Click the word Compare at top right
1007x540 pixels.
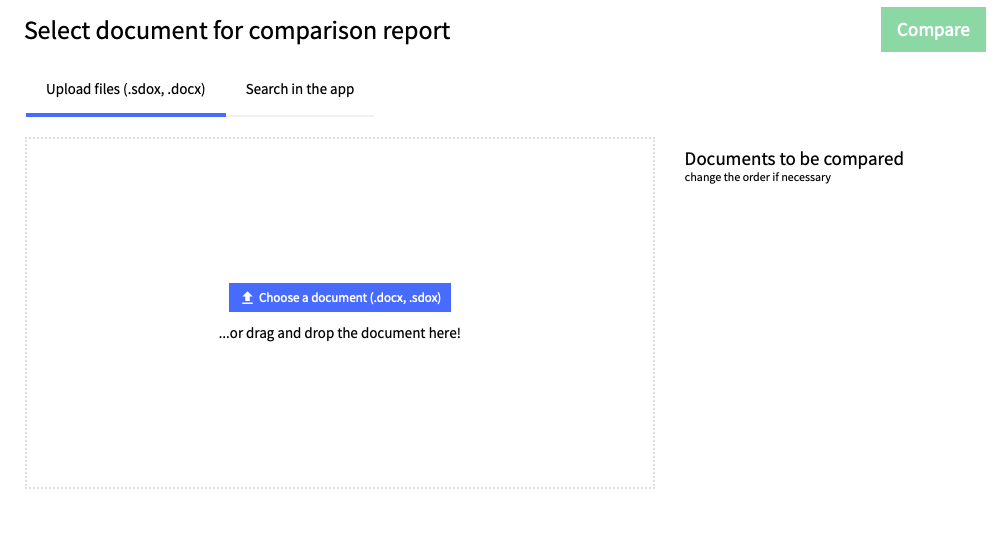(x=933, y=30)
